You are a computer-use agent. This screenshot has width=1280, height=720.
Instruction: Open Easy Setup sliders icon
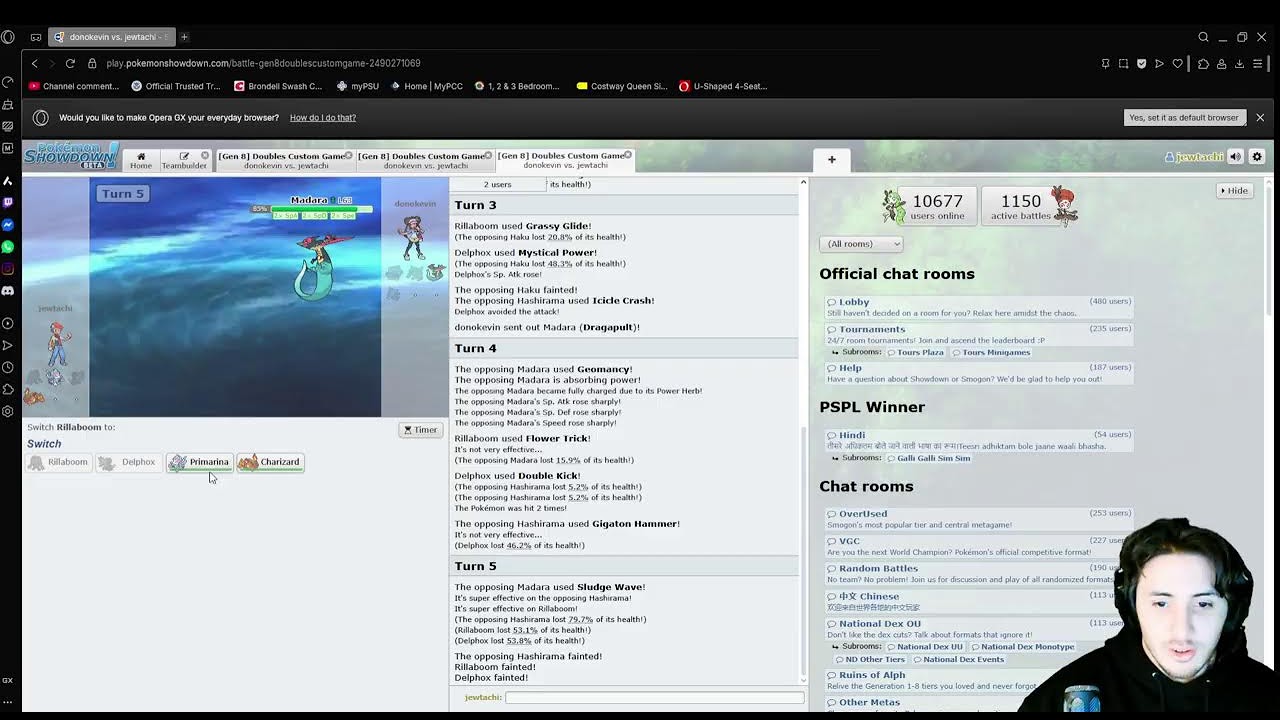(x=1258, y=63)
